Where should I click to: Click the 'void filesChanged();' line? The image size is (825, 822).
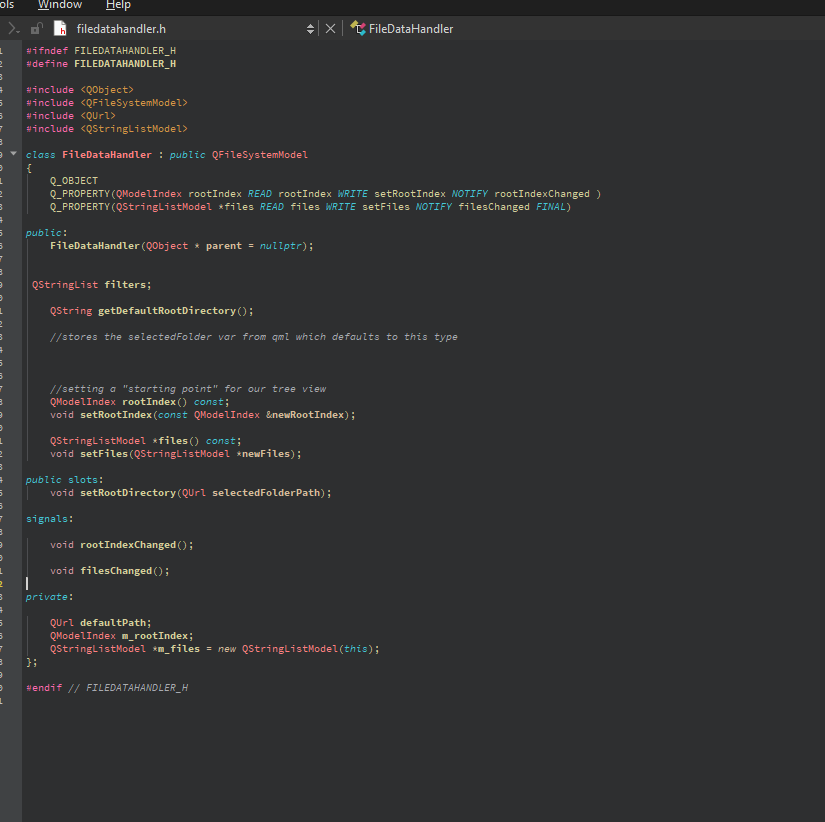(109, 570)
